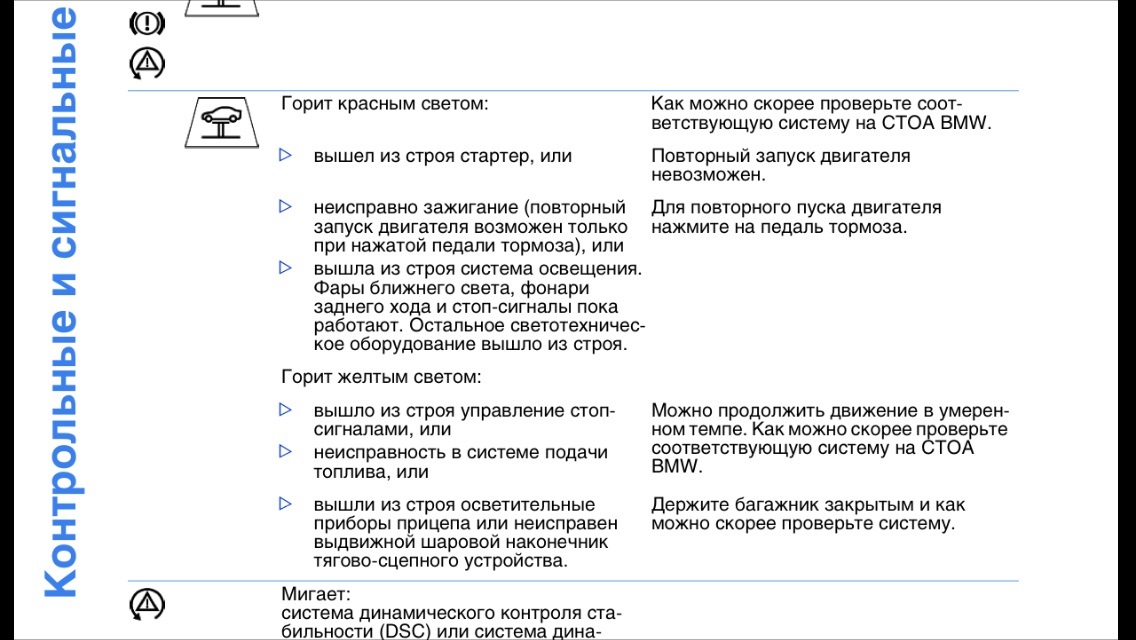Click the line 'Можно продолжить движение в умерен-'
1136x640 pixels.
(x=830, y=411)
